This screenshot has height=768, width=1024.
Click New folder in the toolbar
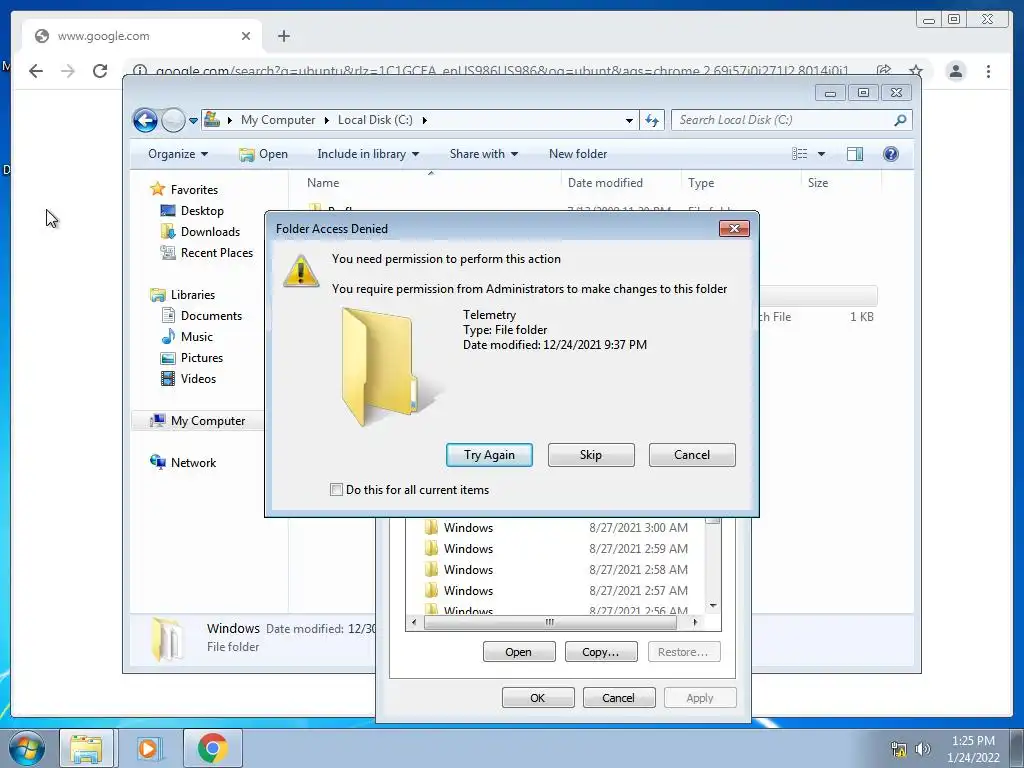point(578,154)
